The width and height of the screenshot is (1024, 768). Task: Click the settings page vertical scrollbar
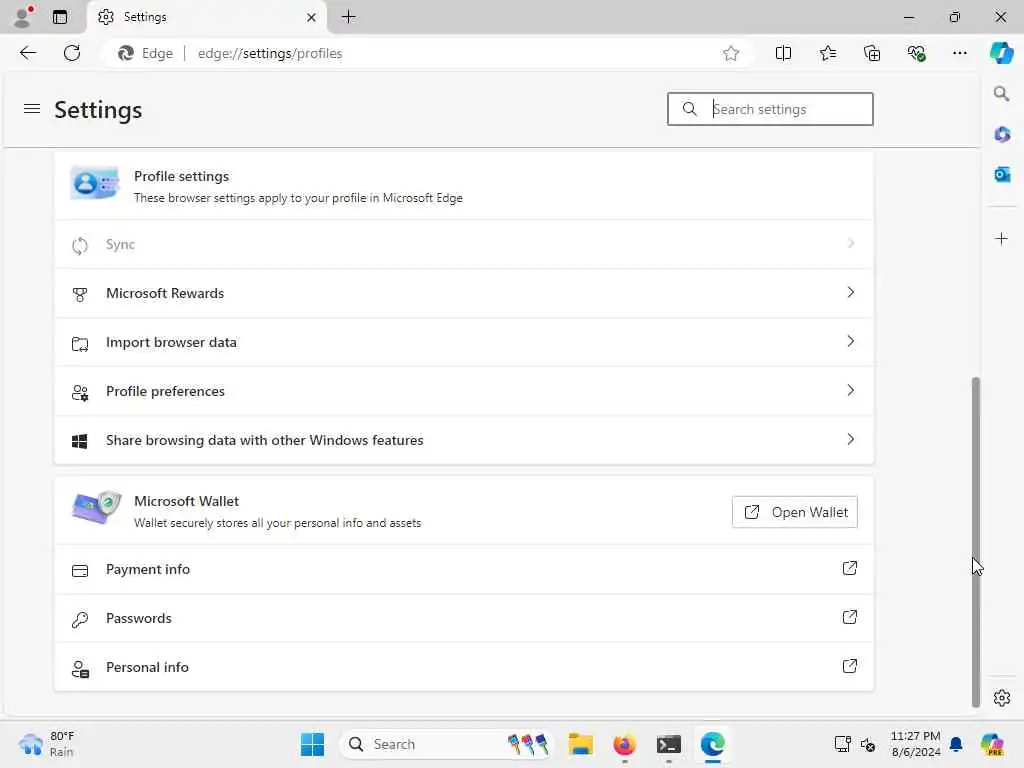(x=976, y=541)
